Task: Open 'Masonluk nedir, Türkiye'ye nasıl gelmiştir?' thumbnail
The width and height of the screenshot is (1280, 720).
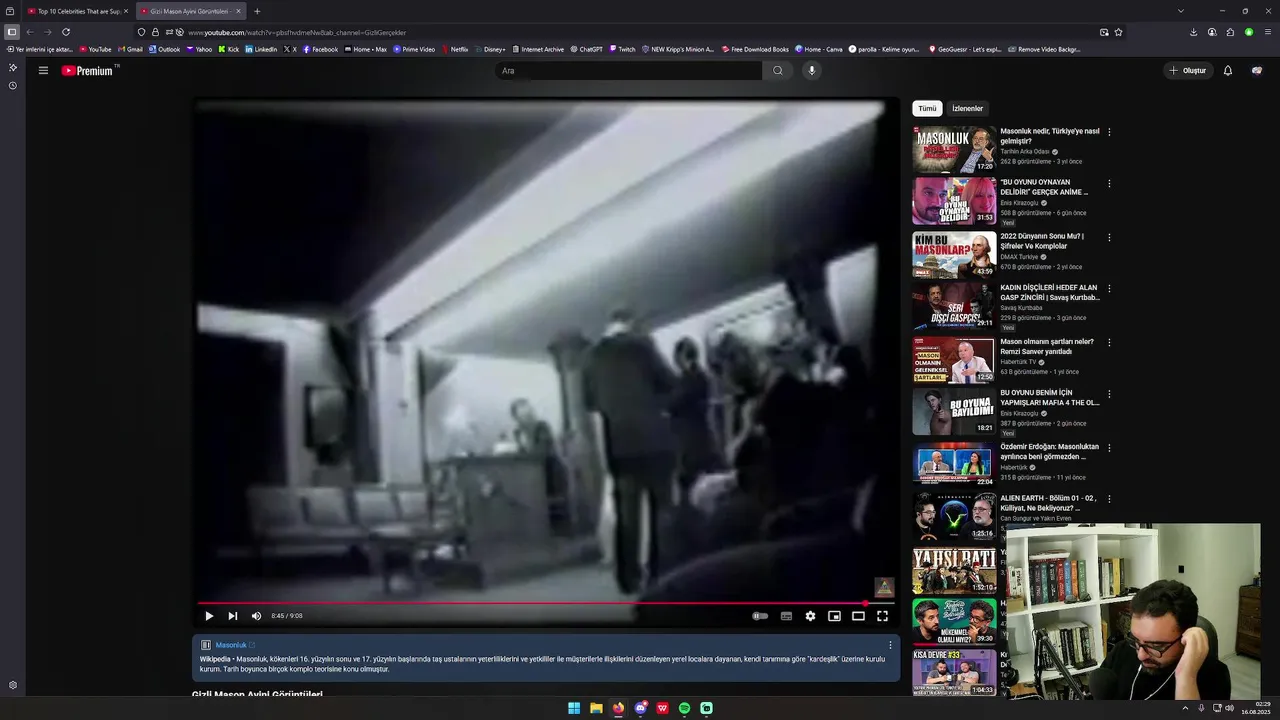Action: point(954,149)
